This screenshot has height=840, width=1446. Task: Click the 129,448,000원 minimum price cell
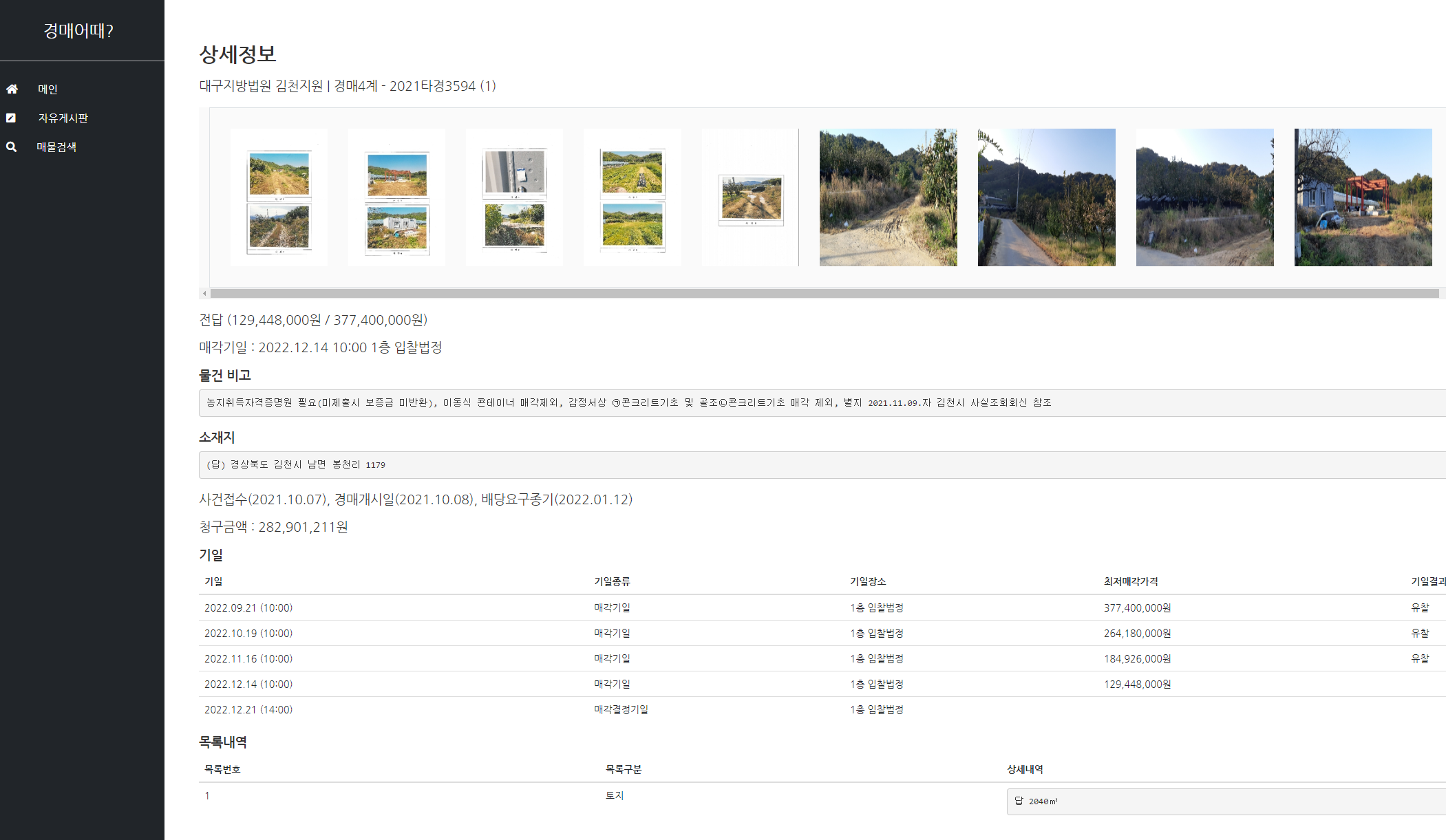pyautogui.click(x=1138, y=685)
